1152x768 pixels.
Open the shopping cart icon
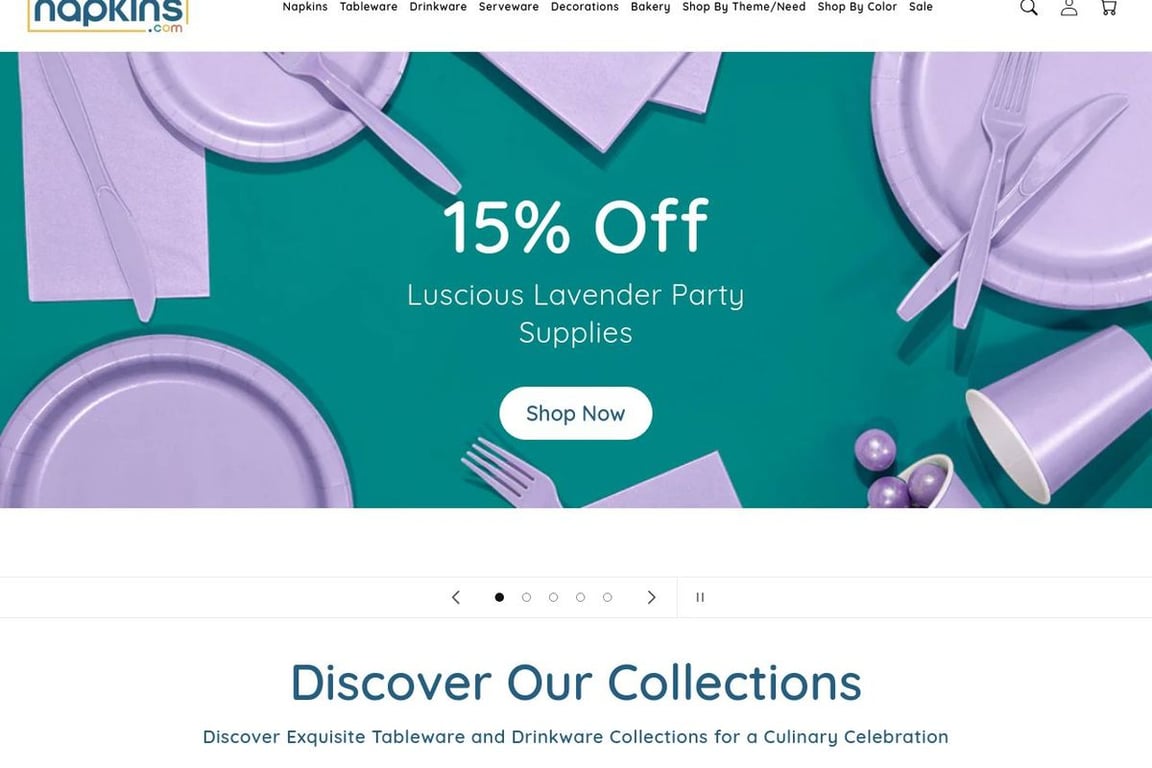[x=1109, y=7]
